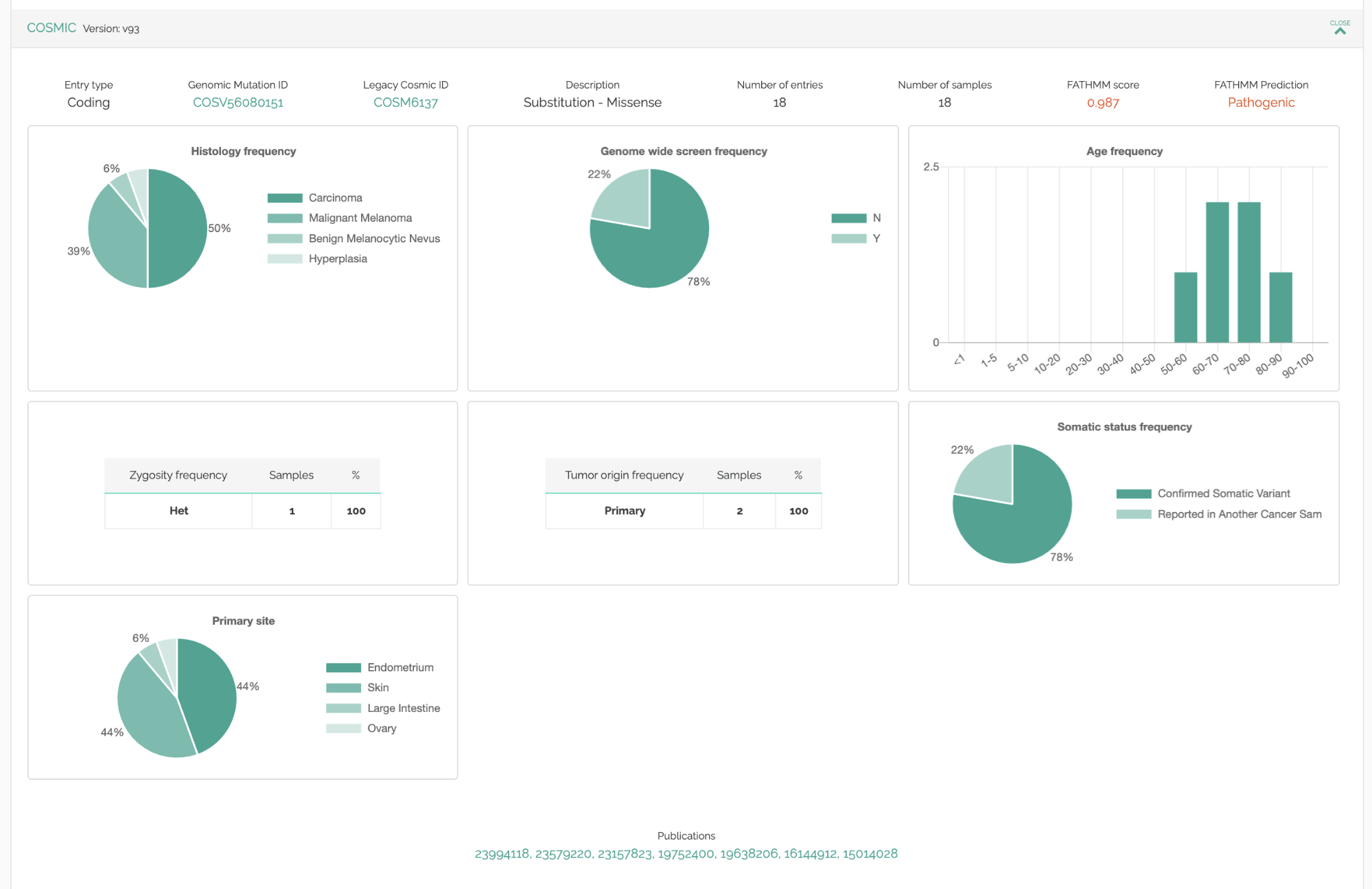Click the 50% Carcinoma pie slice
This screenshot has width=1372, height=889.
pyautogui.click(x=177, y=228)
